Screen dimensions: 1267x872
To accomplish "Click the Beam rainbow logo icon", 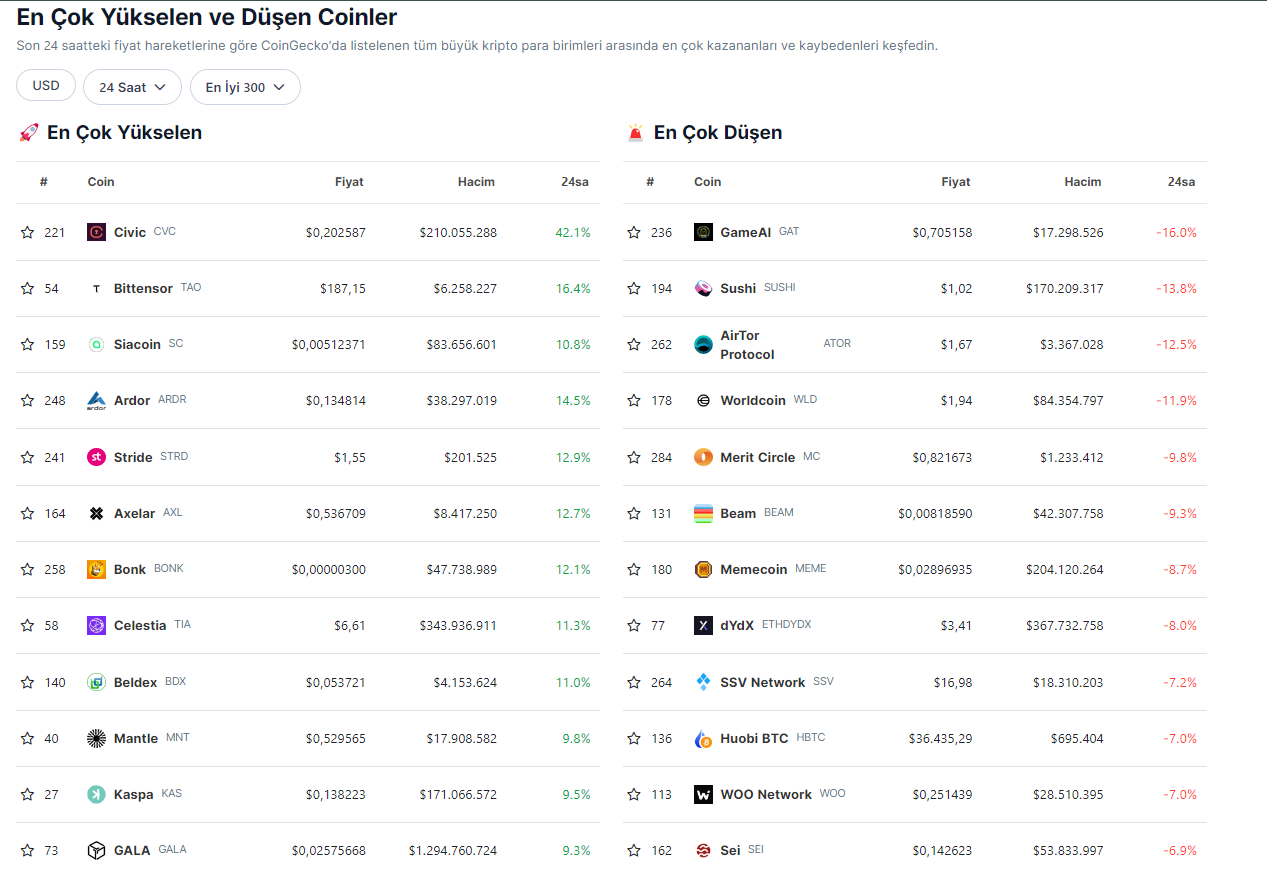I will click(x=703, y=513).
